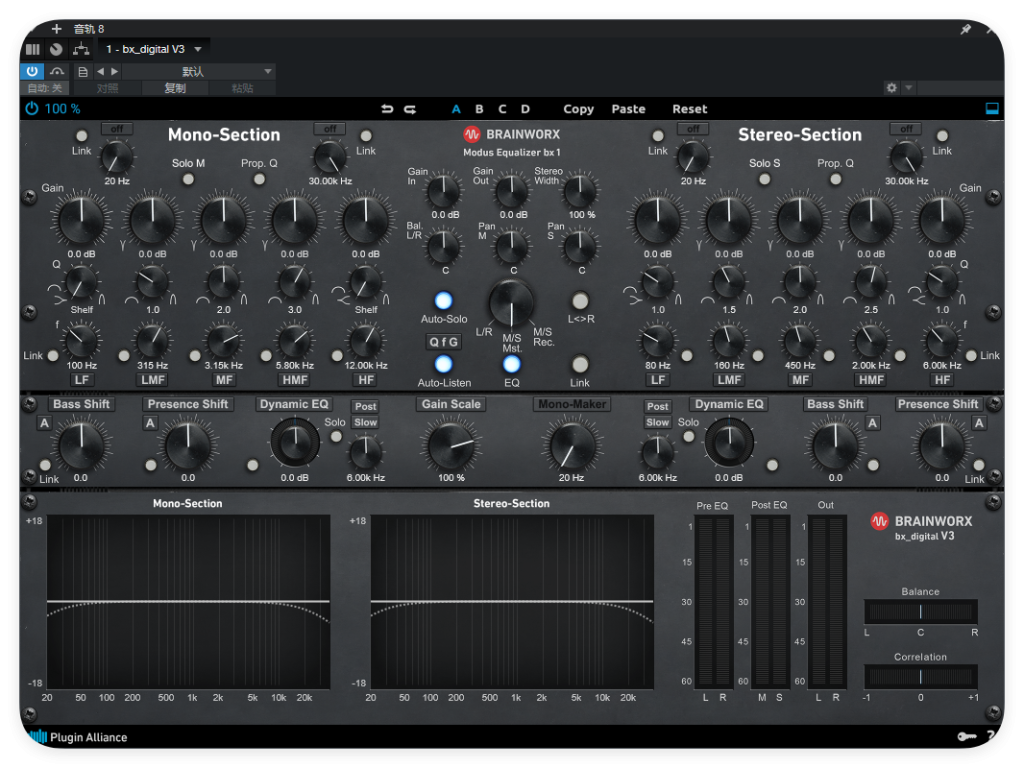Enable Solo M in the Mono-Section
This screenshot has height=768, width=1024.
(x=188, y=179)
